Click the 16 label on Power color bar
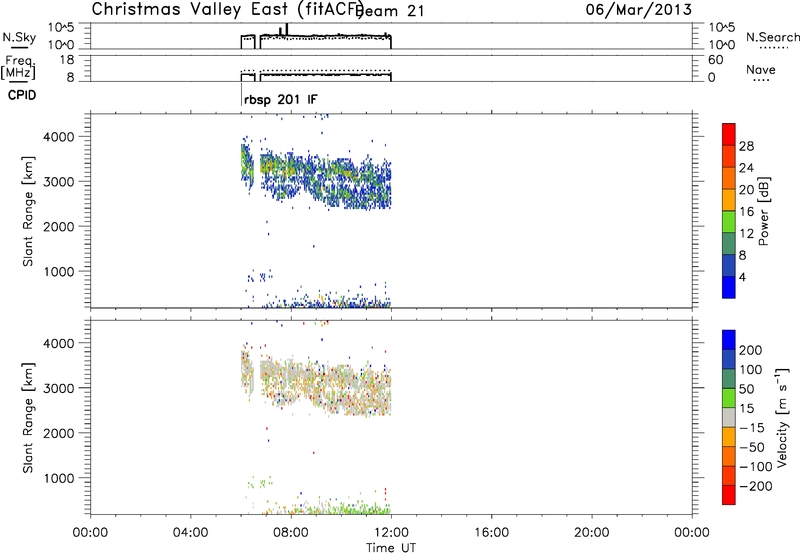Screen dimensions: 800x554 746,212
